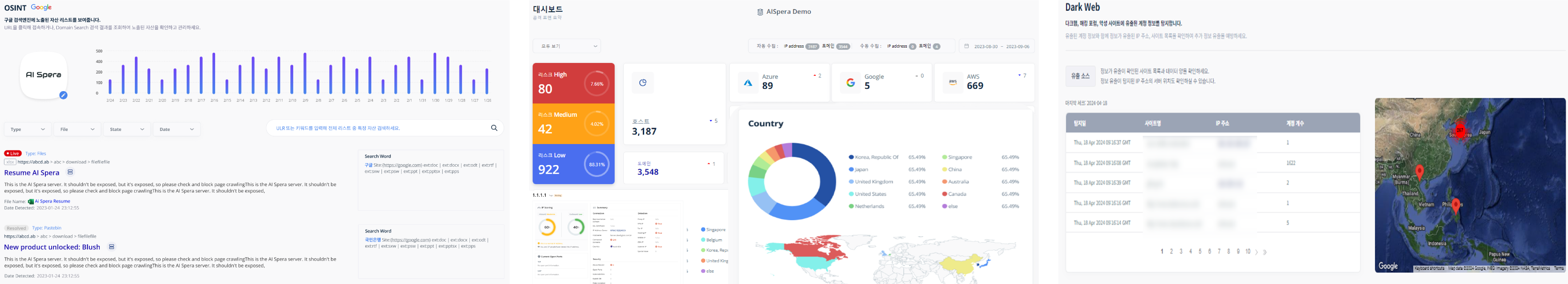This screenshot has height=284, width=1568.
Task: Click the AWS logo icon
Action: (x=953, y=82)
